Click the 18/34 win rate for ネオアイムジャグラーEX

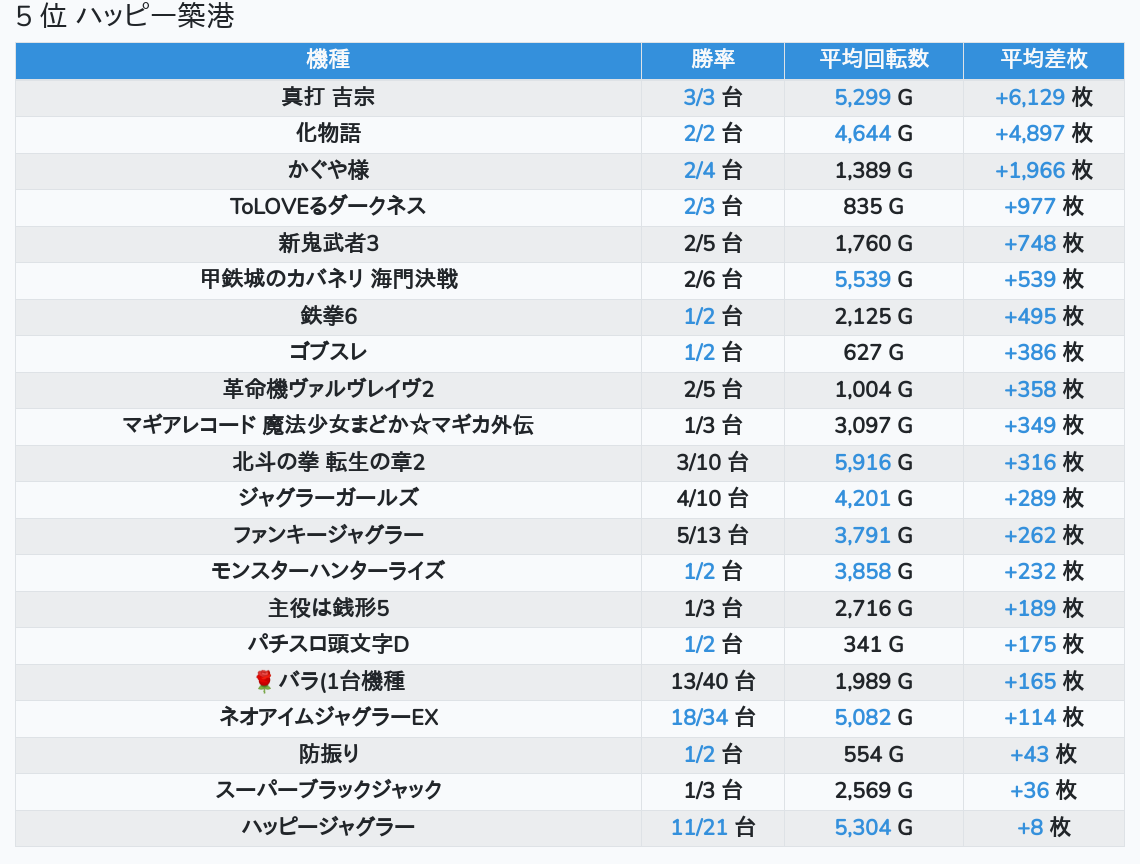[700, 717]
